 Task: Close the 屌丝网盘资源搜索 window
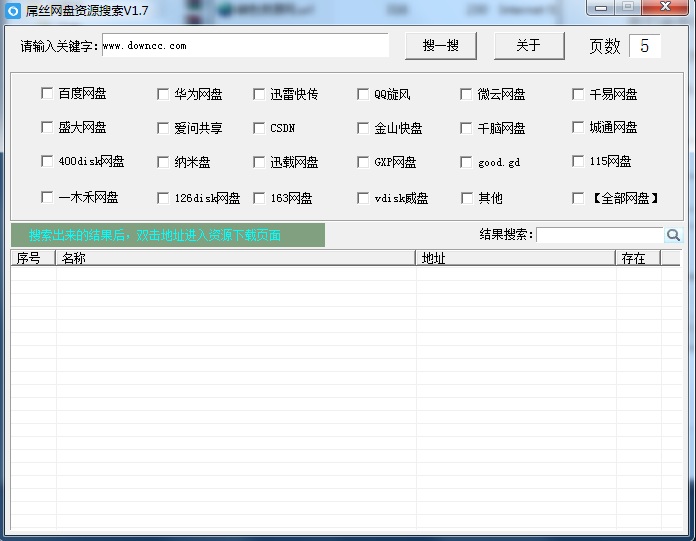[665, 8]
